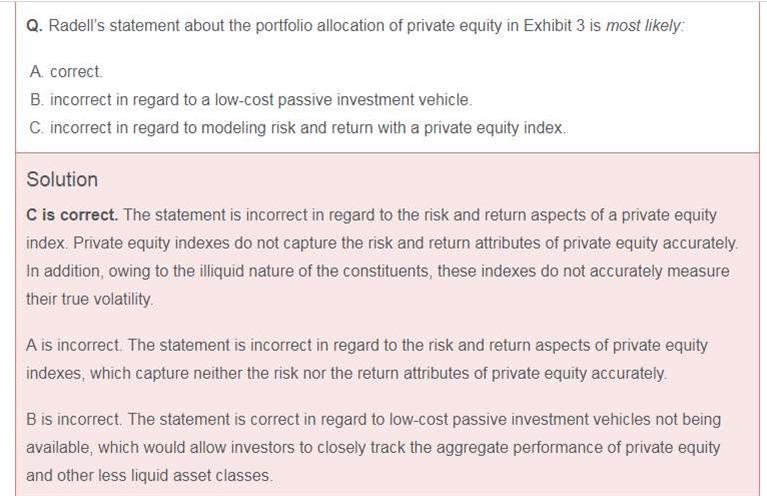This screenshot has height=496, width=767.
Task: Click the "Solution" heading
Action: pyautogui.click(x=62, y=180)
